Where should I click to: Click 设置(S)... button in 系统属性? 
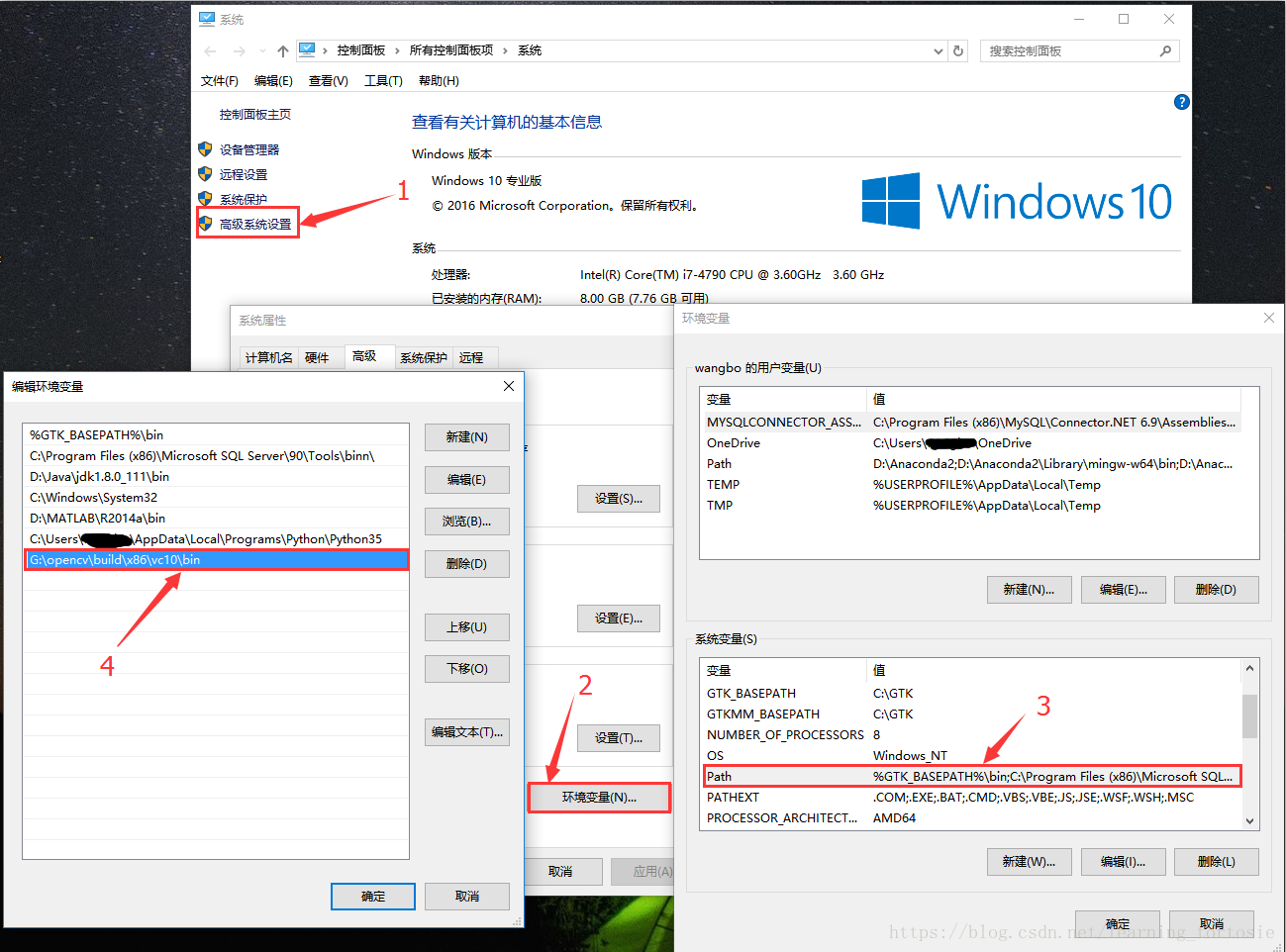tap(619, 499)
